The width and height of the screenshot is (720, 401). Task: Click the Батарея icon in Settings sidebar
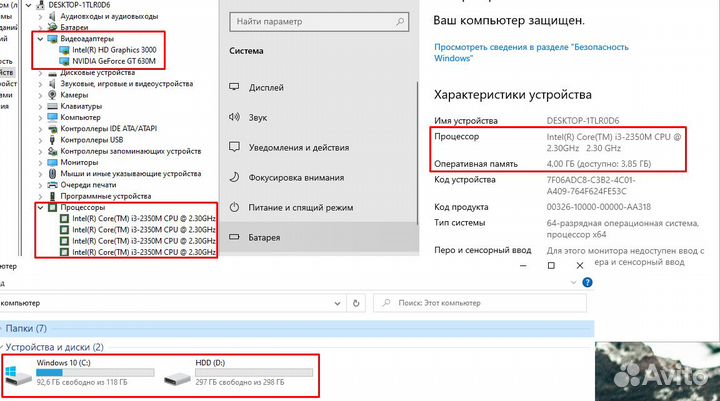point(234,237)
